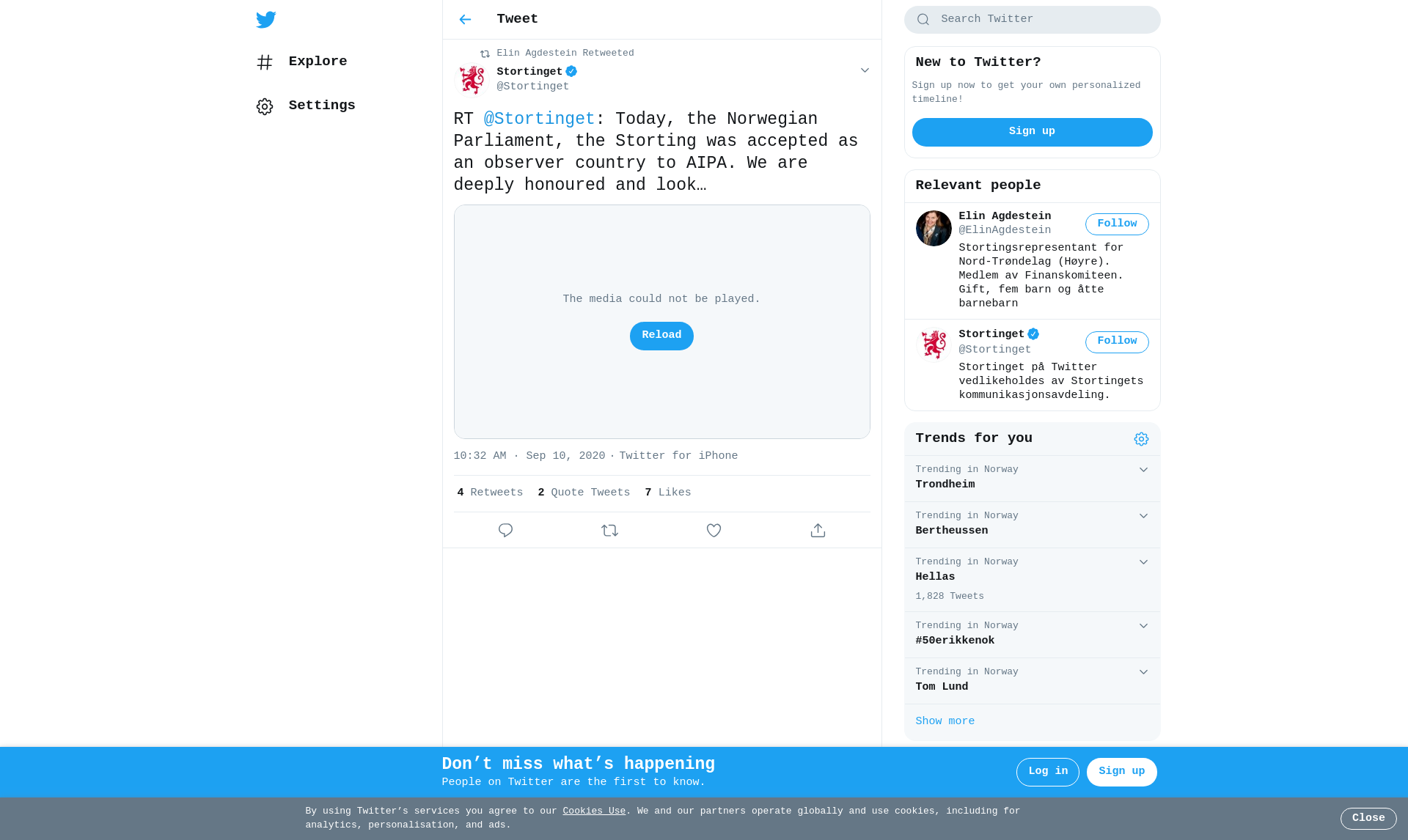Follow Elin Agdestein
Viewport: 1408px width, 840px height.
click(x=1117, y=224)
